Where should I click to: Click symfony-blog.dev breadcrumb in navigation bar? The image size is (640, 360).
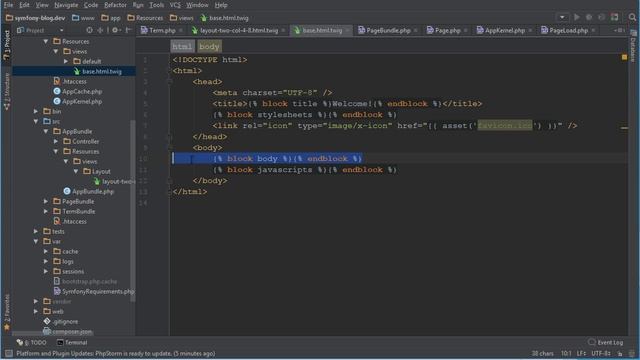(36, 18)
